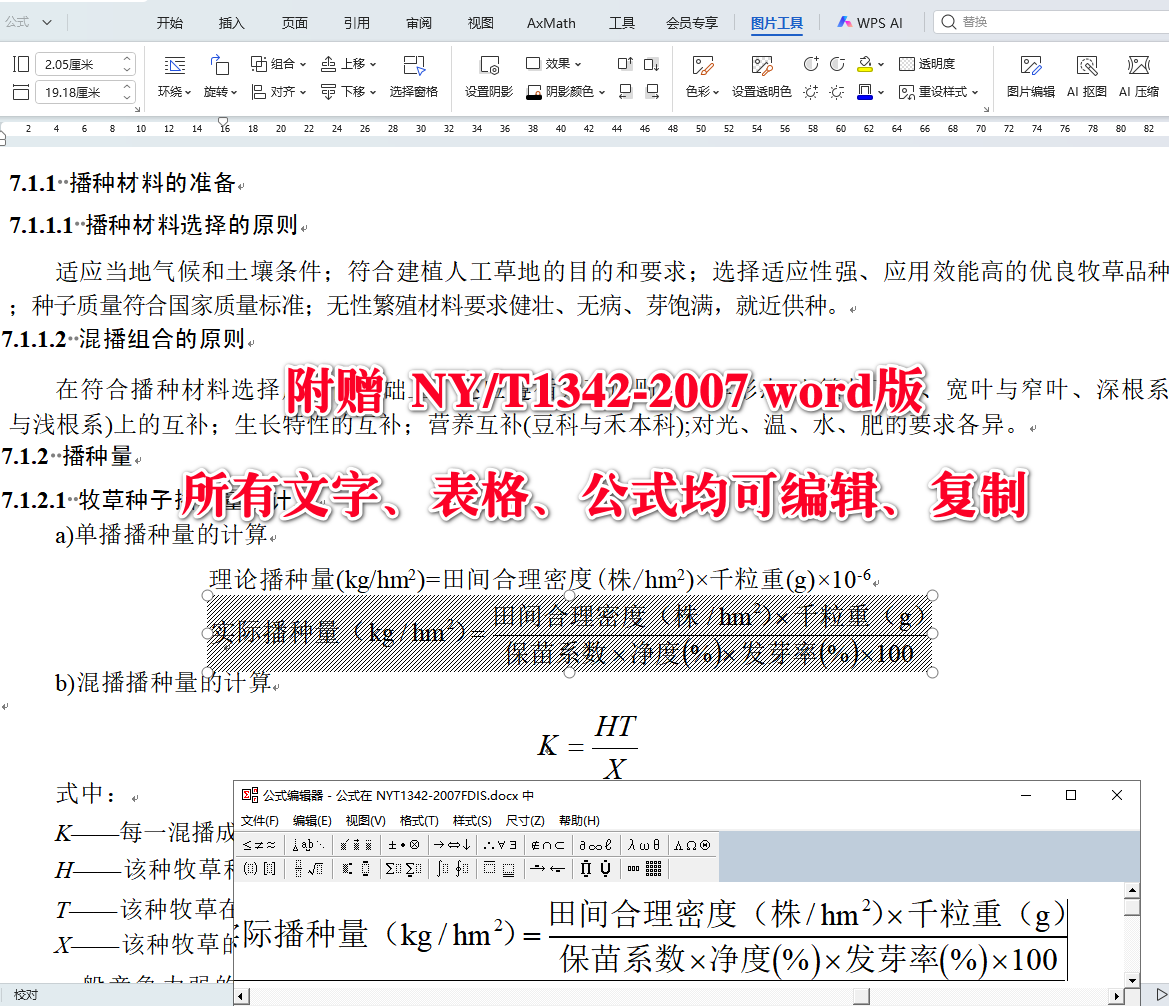Click the 上移 bring forward button
This screenshot has width=1169, height=1006.
pyautogui.click(x=344, y=63)
